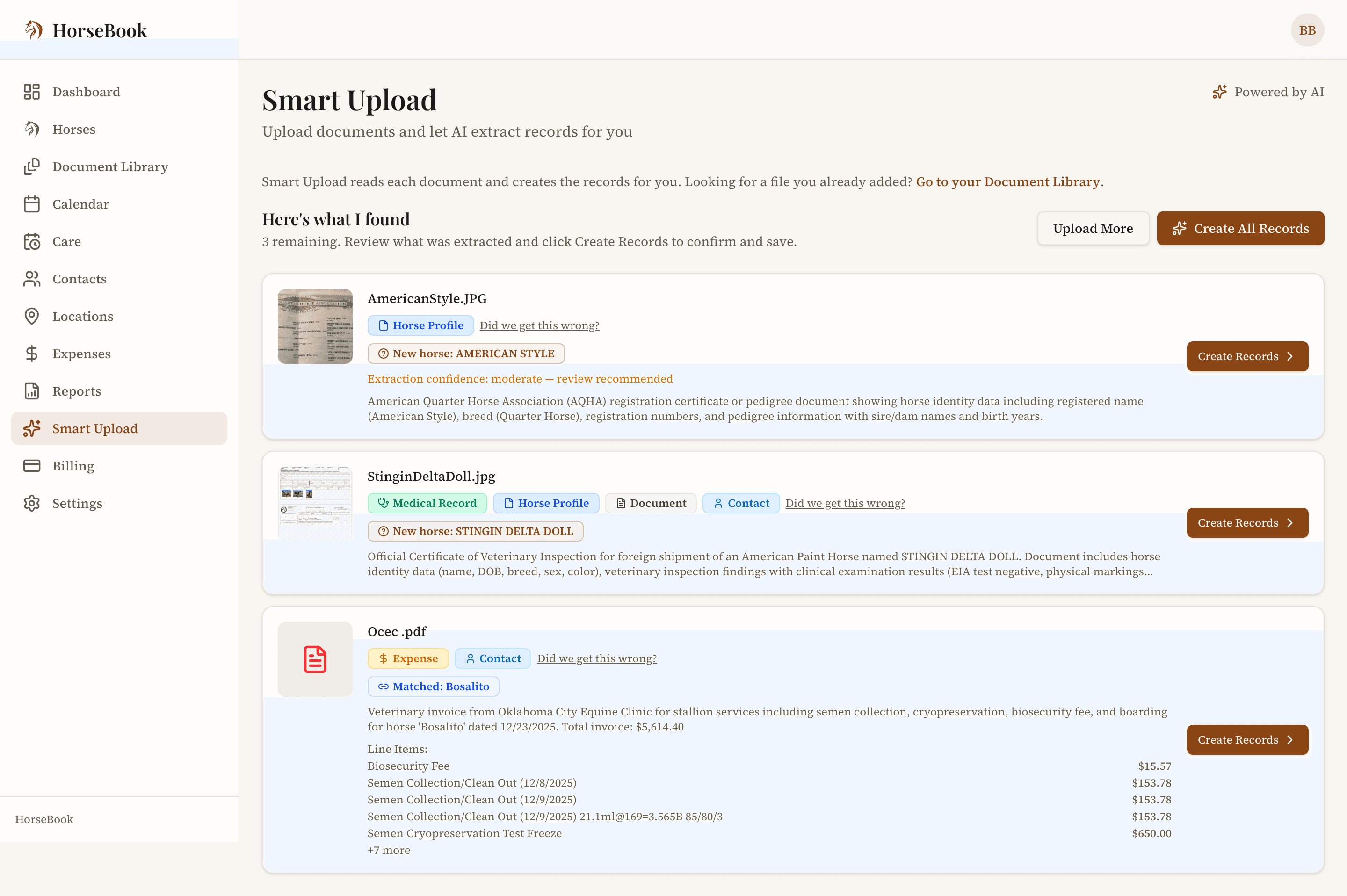Open the Reports icon

coord(31,391)
